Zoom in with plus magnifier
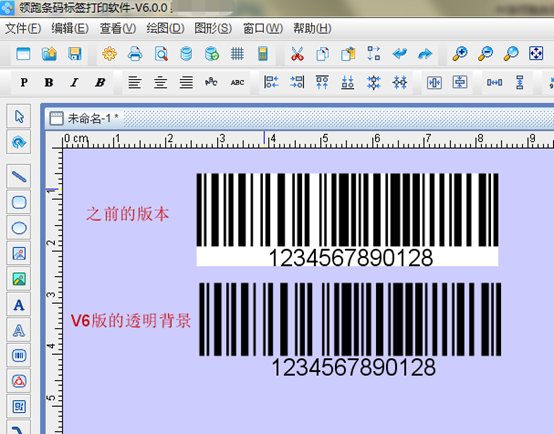 [x=460, y=54]
